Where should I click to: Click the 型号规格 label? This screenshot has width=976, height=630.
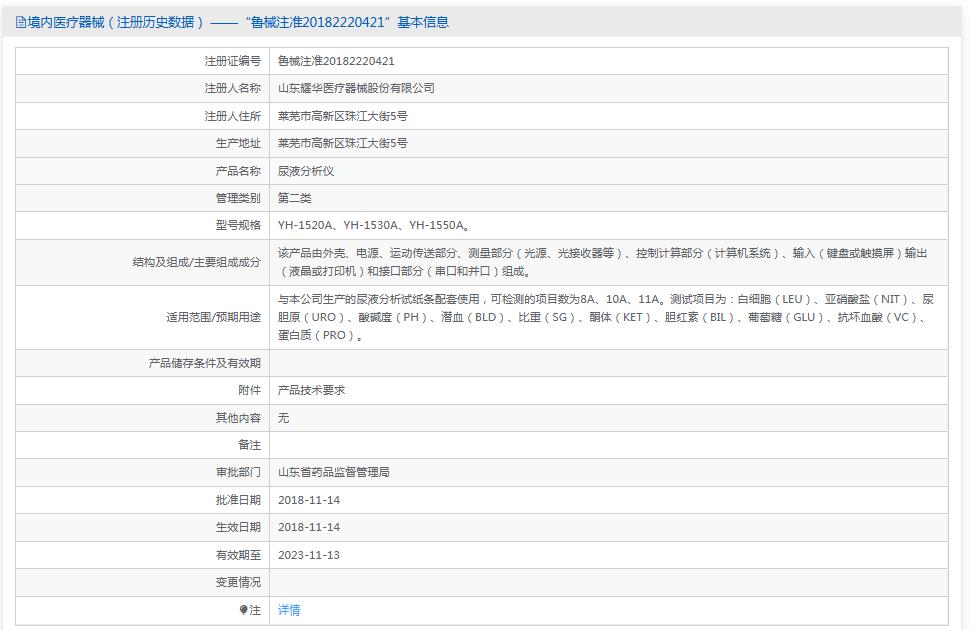click(x=238, y=225)
